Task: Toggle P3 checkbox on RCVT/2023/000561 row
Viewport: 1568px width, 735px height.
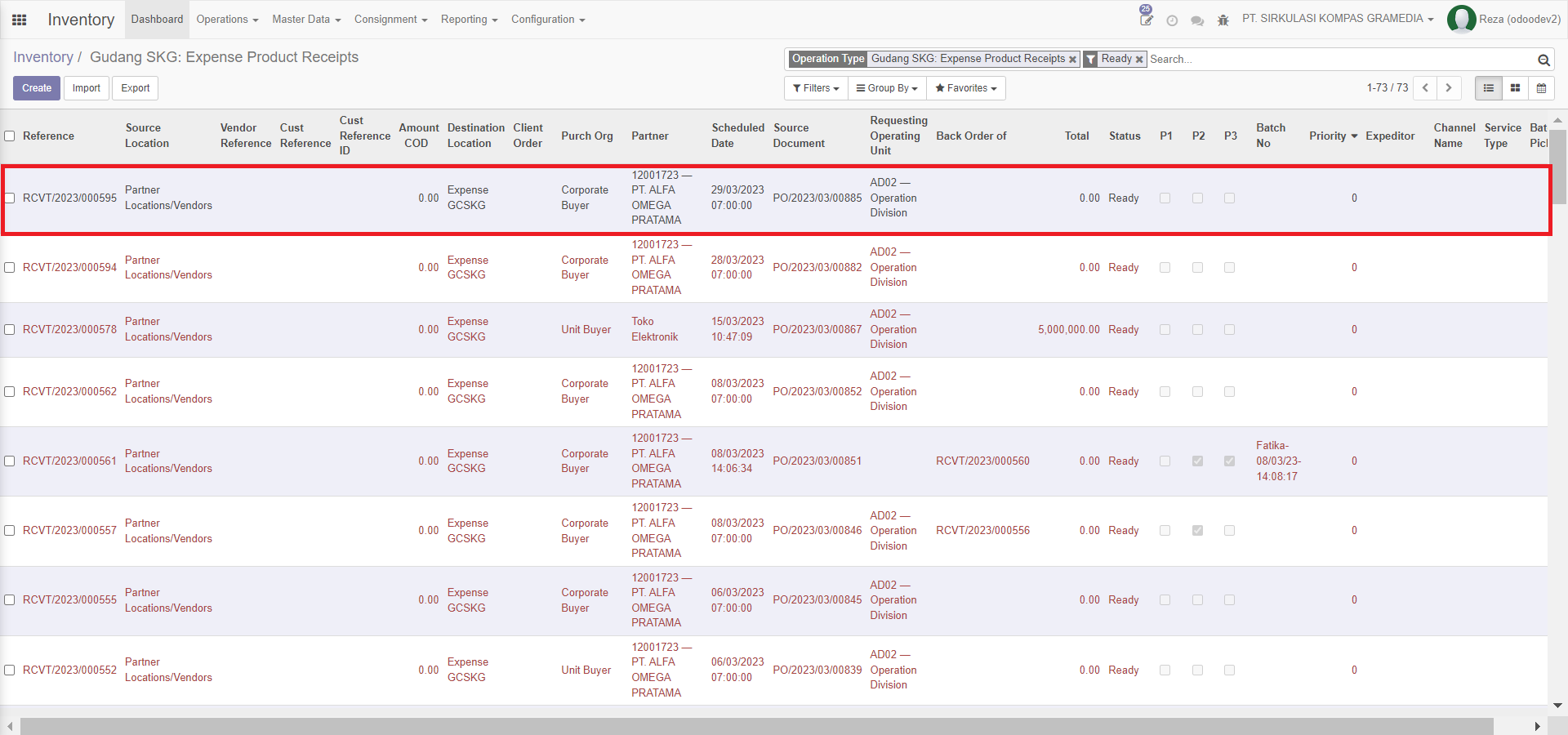Action: pyautogui.click(x=1230, y=461)
